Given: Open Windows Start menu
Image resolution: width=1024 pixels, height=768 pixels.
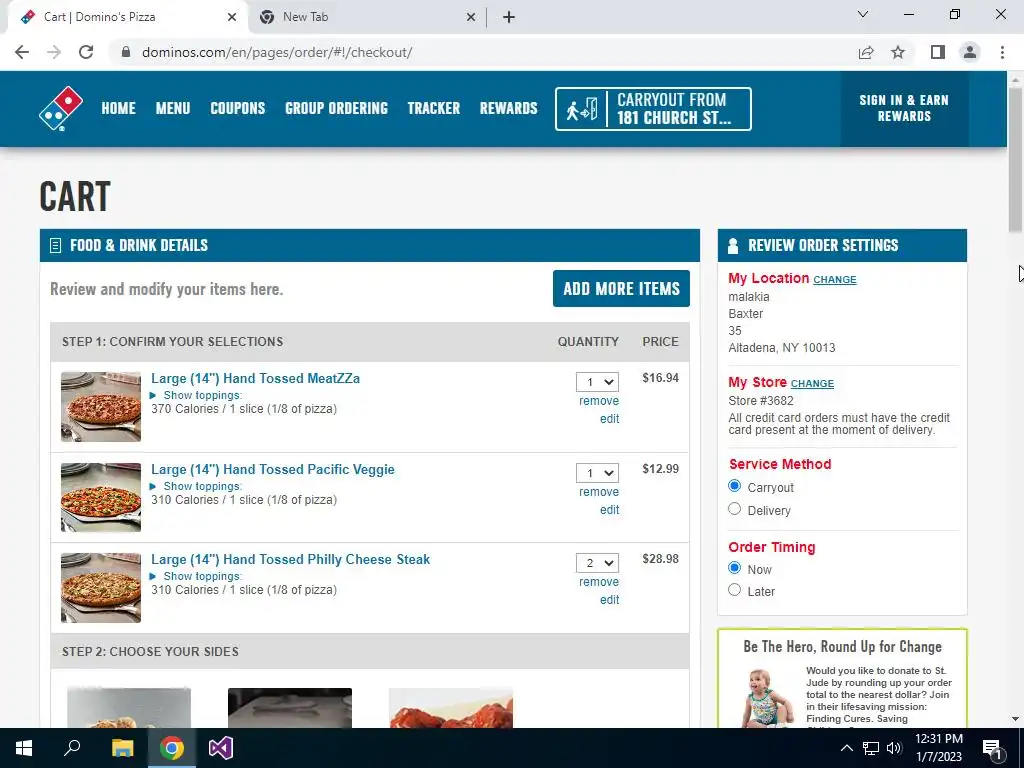Looking at the screenshot, I should 24,748.
